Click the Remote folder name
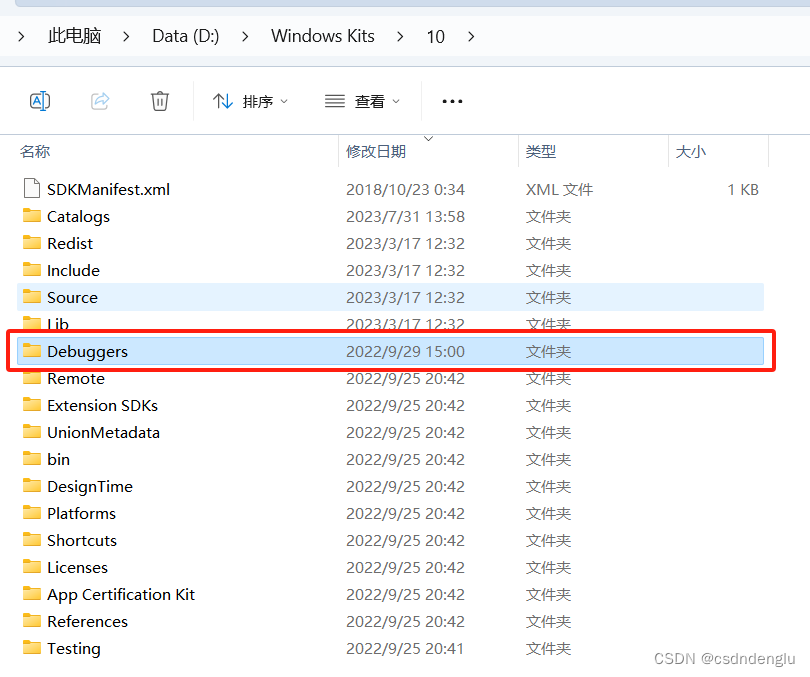This screenshot has height=677, width=810. [76, 379]
